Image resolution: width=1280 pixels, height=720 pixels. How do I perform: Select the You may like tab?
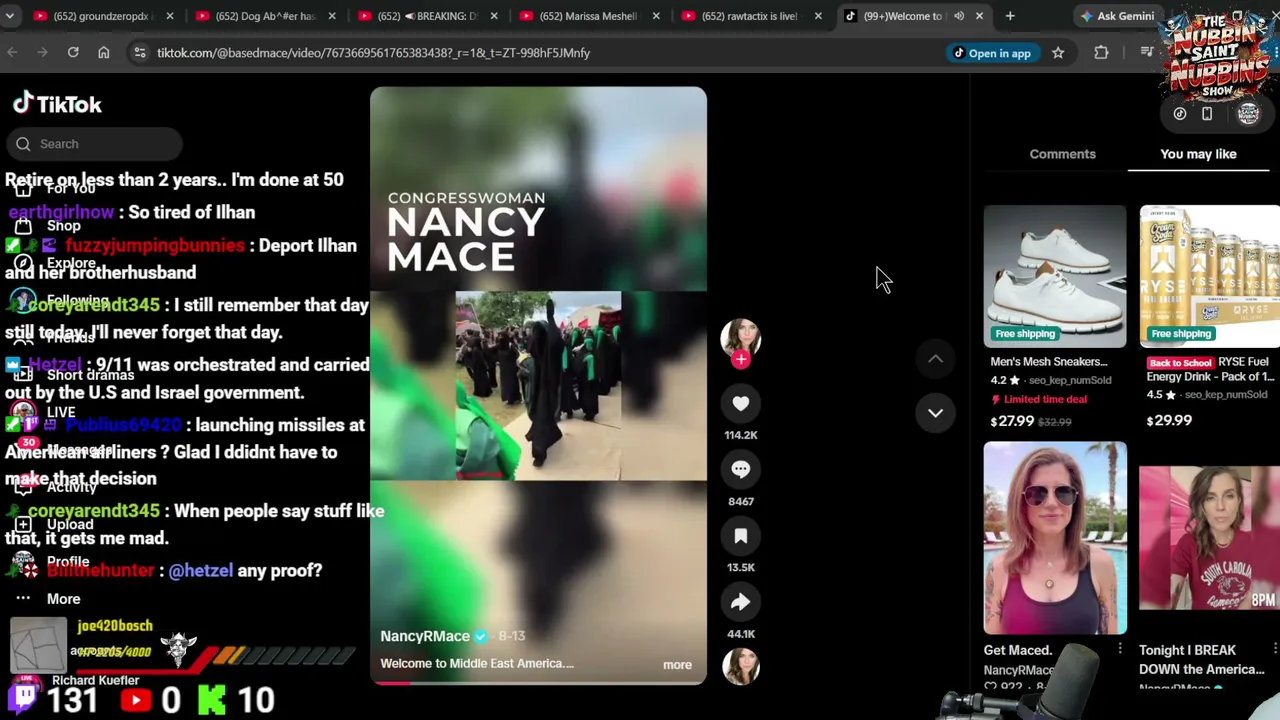[x=1198, y=154]
